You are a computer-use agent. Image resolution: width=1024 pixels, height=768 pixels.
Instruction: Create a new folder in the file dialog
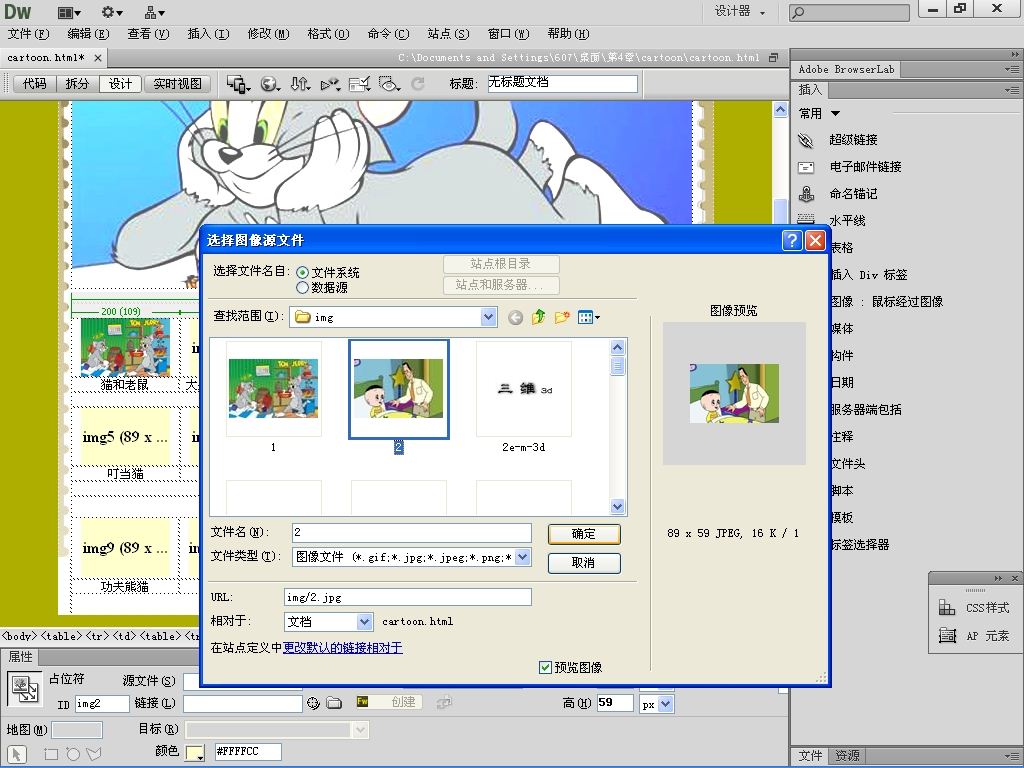point(562,317)
